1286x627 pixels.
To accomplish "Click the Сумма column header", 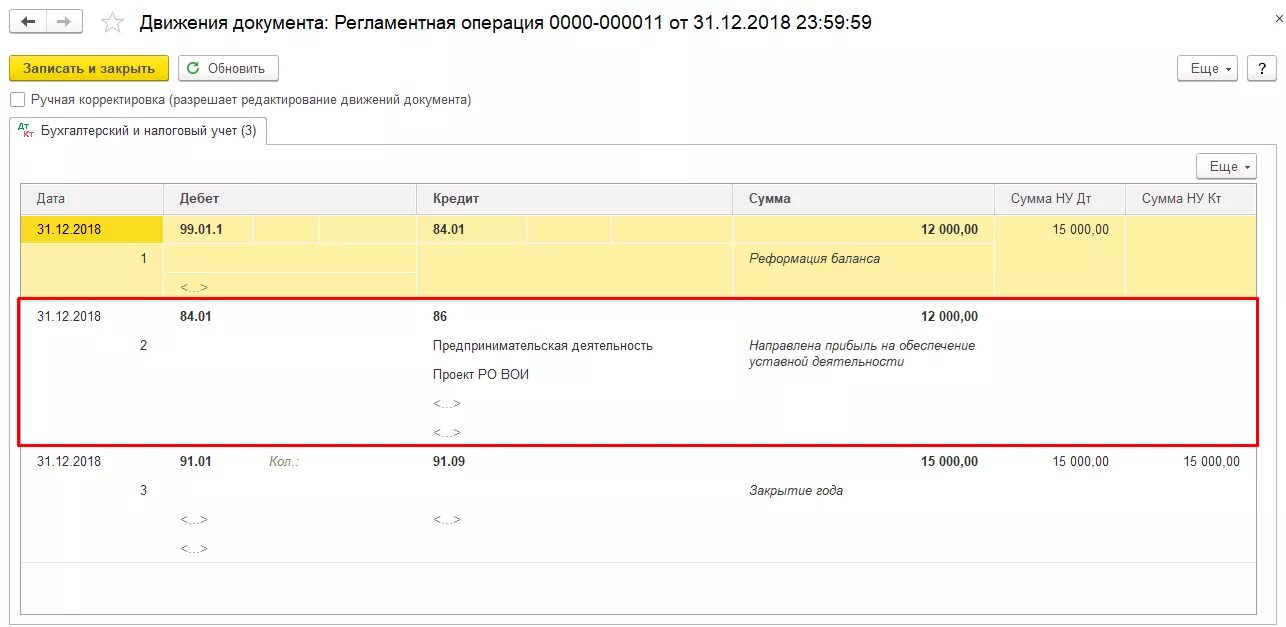I will [863, 199].
